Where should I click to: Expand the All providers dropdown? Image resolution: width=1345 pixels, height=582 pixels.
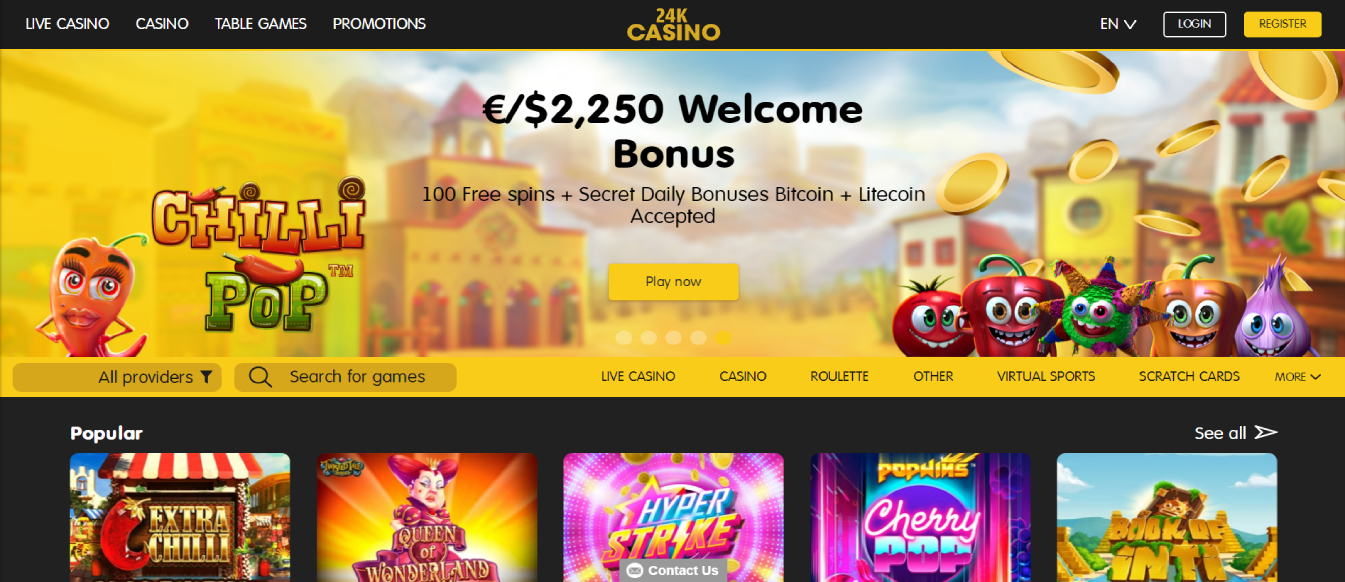click(117, 377)
